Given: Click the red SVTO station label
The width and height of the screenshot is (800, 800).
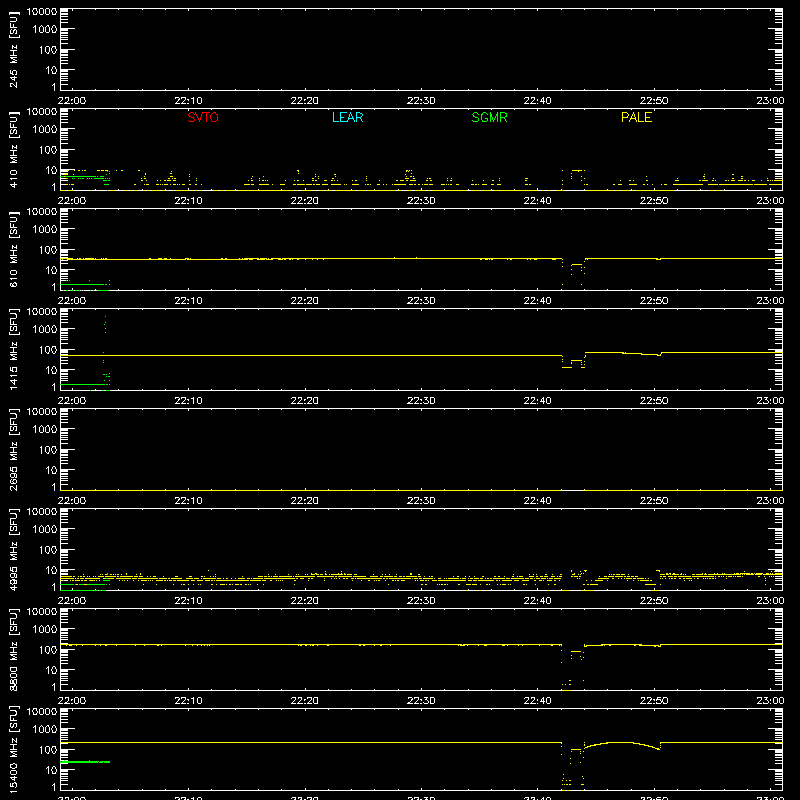Looking at the screenshot, I should [x=203, y=117].
